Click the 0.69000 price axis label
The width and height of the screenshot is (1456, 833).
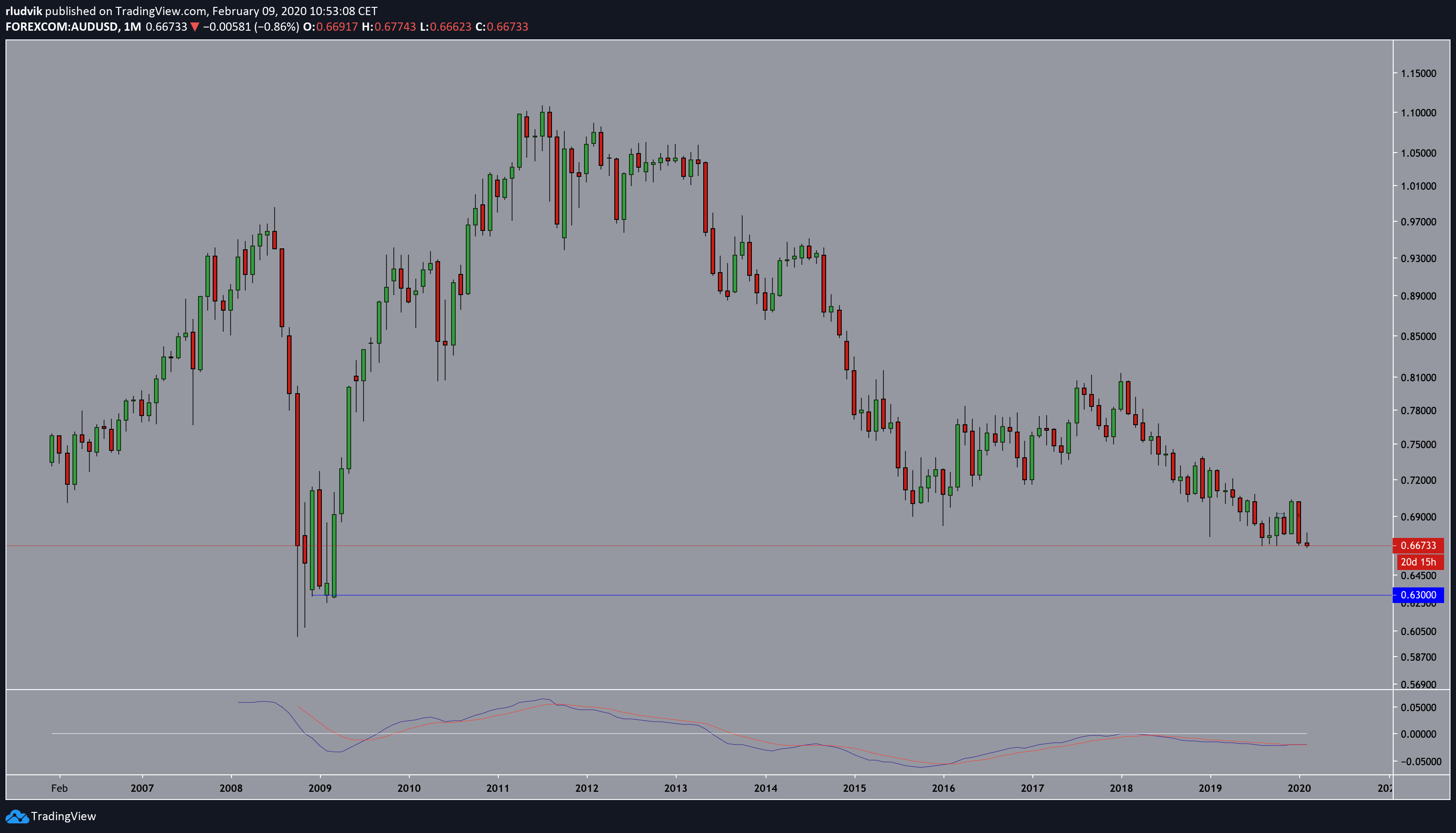[1418, 517]
